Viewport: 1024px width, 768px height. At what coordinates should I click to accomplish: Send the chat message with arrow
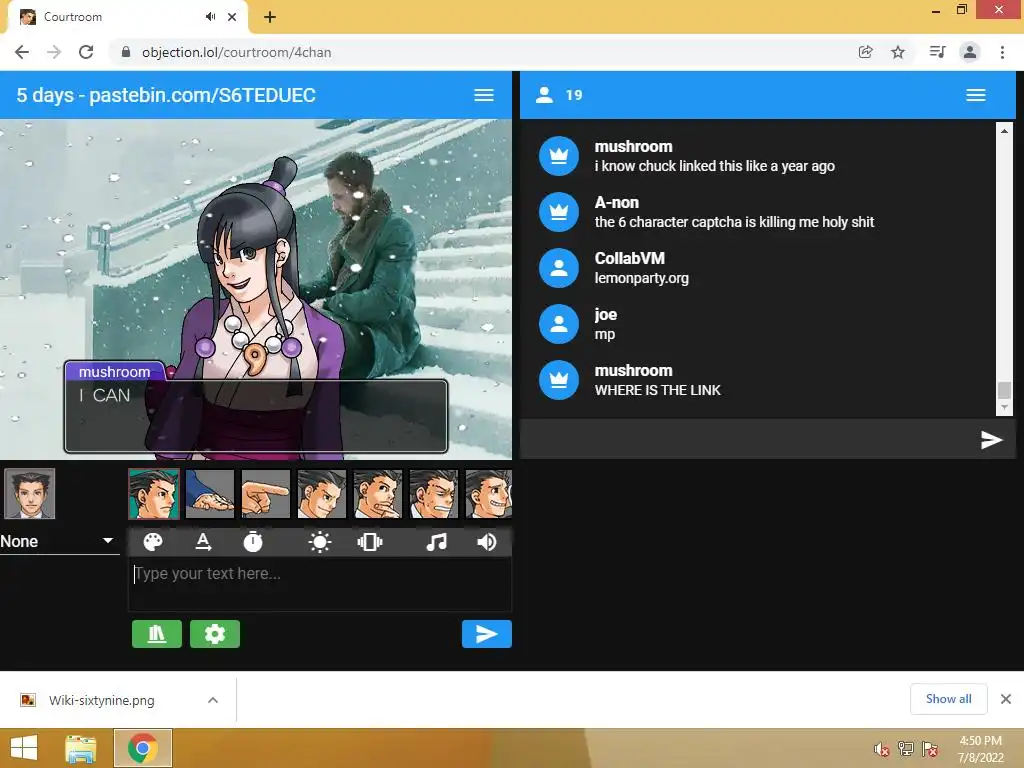pyautogui.click(x=991, y=440)
